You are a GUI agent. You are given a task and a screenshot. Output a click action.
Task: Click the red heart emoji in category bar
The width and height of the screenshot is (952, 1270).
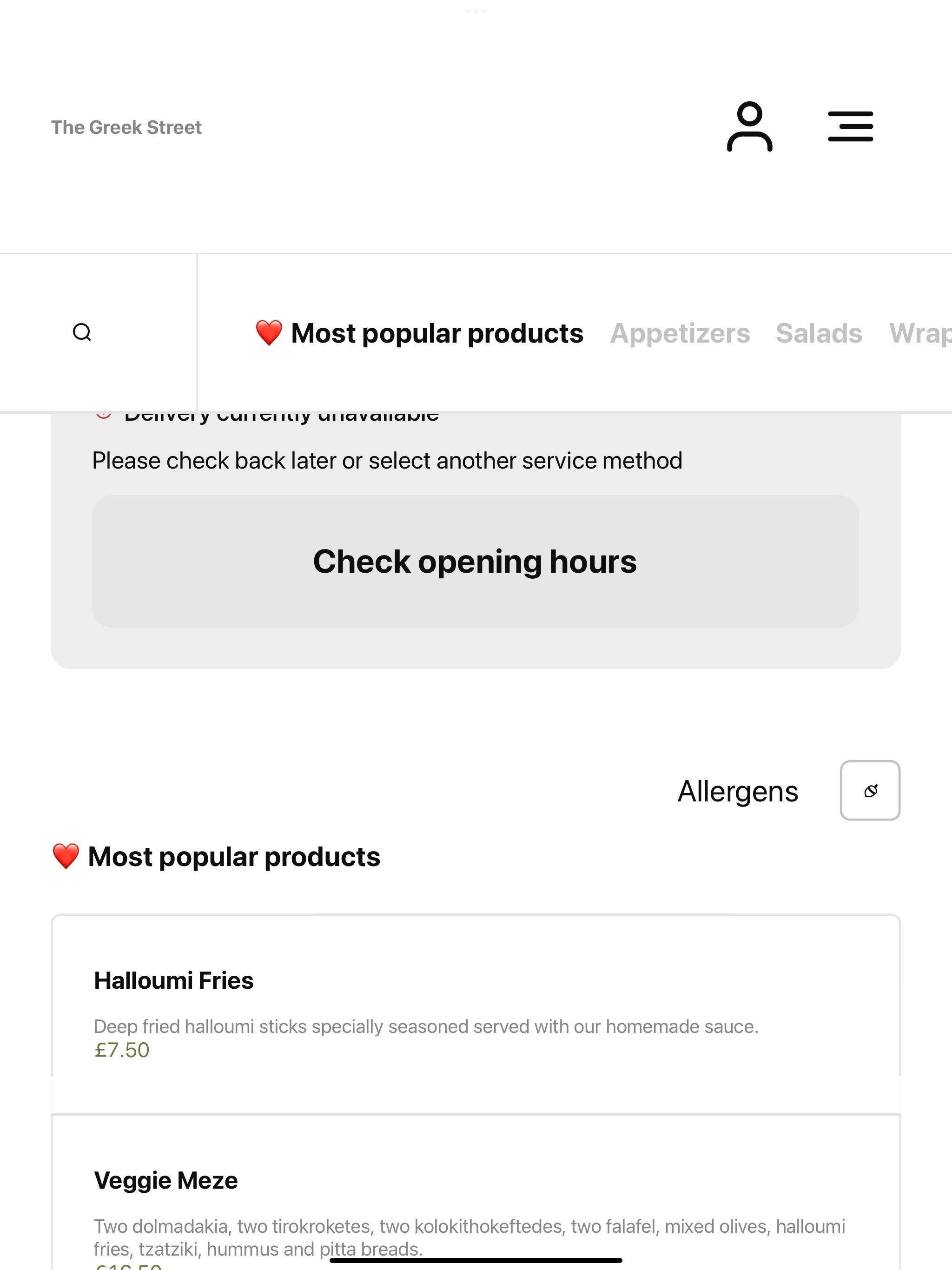point(269,333)
